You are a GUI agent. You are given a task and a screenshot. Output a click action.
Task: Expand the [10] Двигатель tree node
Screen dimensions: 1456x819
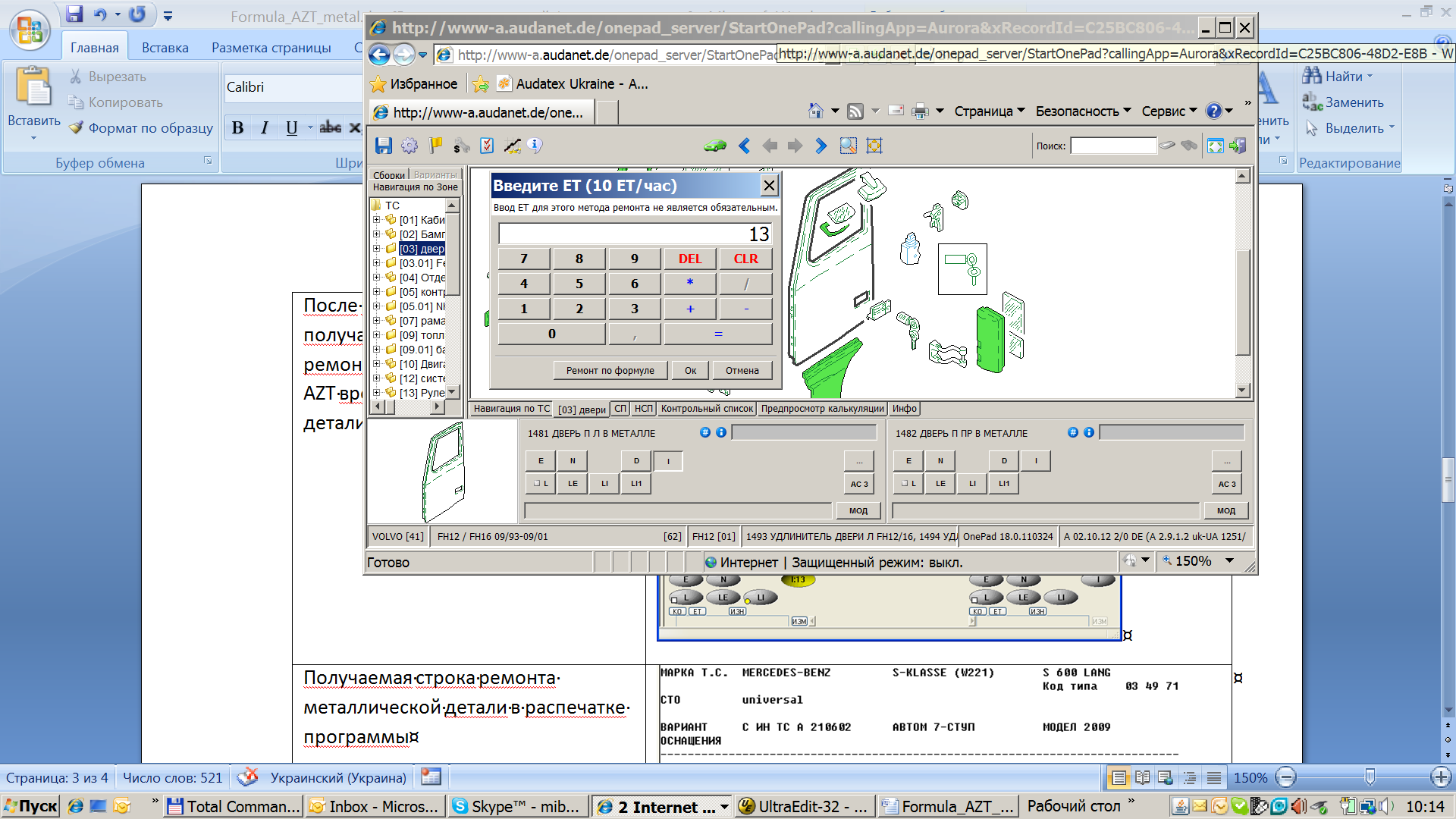click(x=377, y=364)
